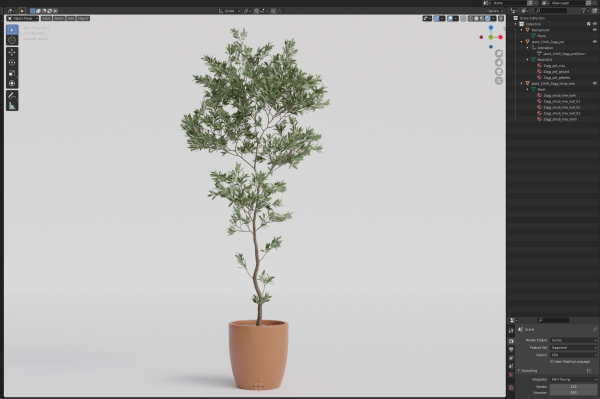Switch to solid viewport shading

[x=476, y=18]
